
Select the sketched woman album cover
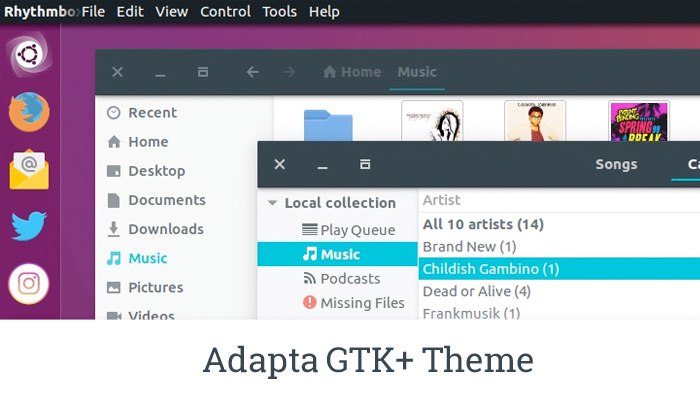click(432, 121)
